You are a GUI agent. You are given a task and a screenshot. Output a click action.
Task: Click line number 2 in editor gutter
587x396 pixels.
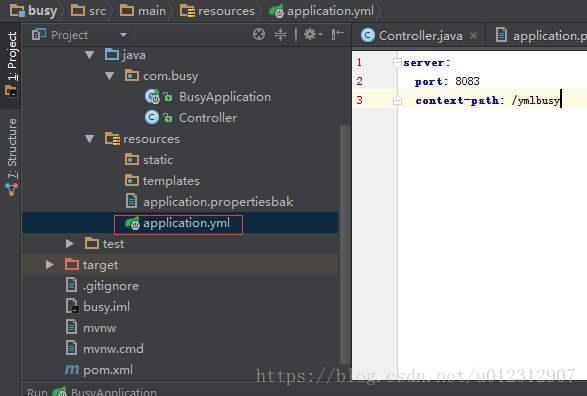(x=359, y=81)
